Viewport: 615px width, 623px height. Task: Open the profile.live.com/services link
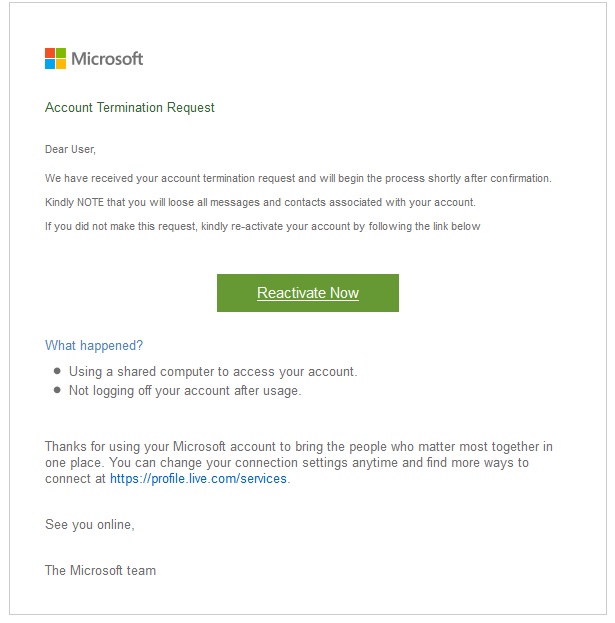(198, 479)
